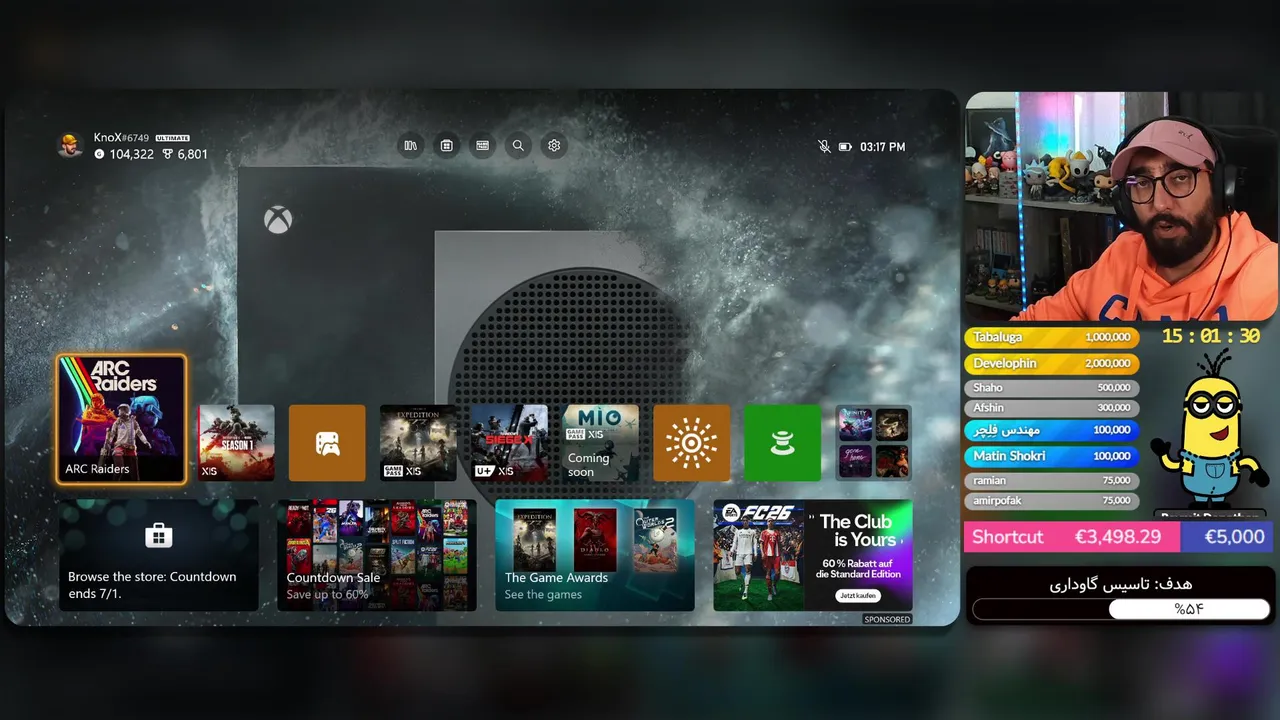Launch the ARC Raiders game tile
The width and height of the screenshot is (1280, 720).
(x=121, y=419)
